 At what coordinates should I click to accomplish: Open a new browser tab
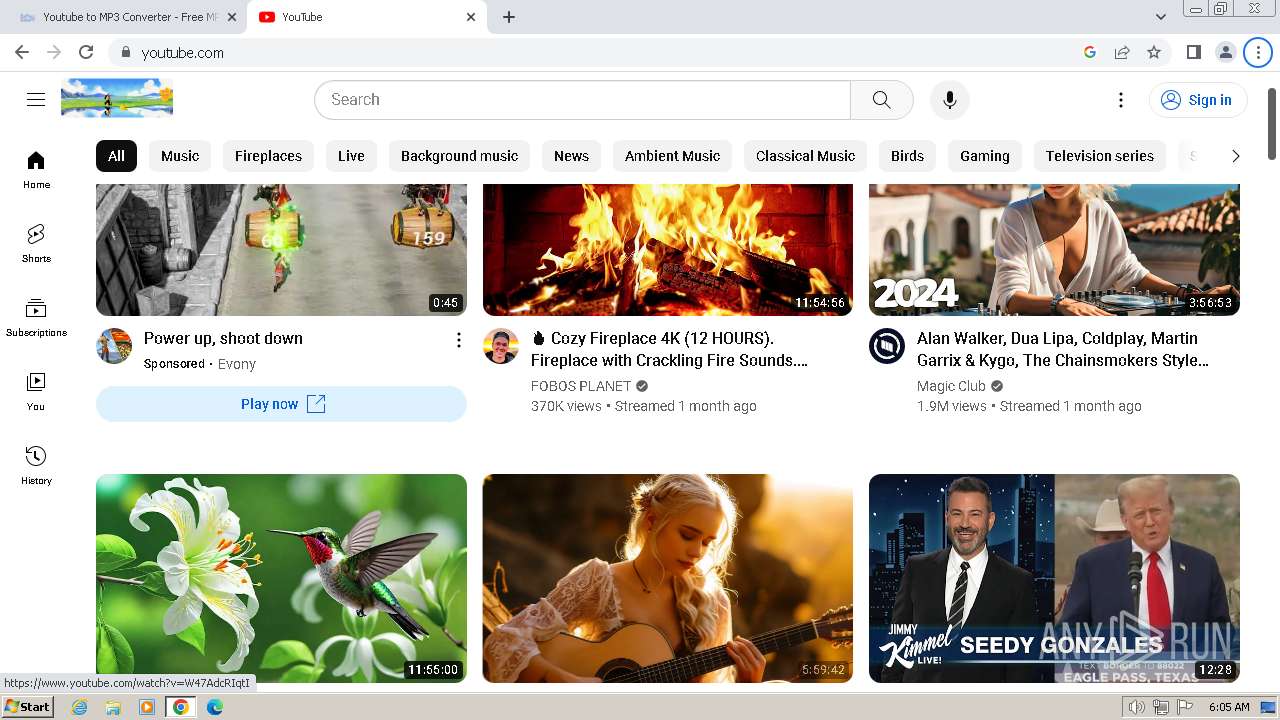(x=509, y=17)
